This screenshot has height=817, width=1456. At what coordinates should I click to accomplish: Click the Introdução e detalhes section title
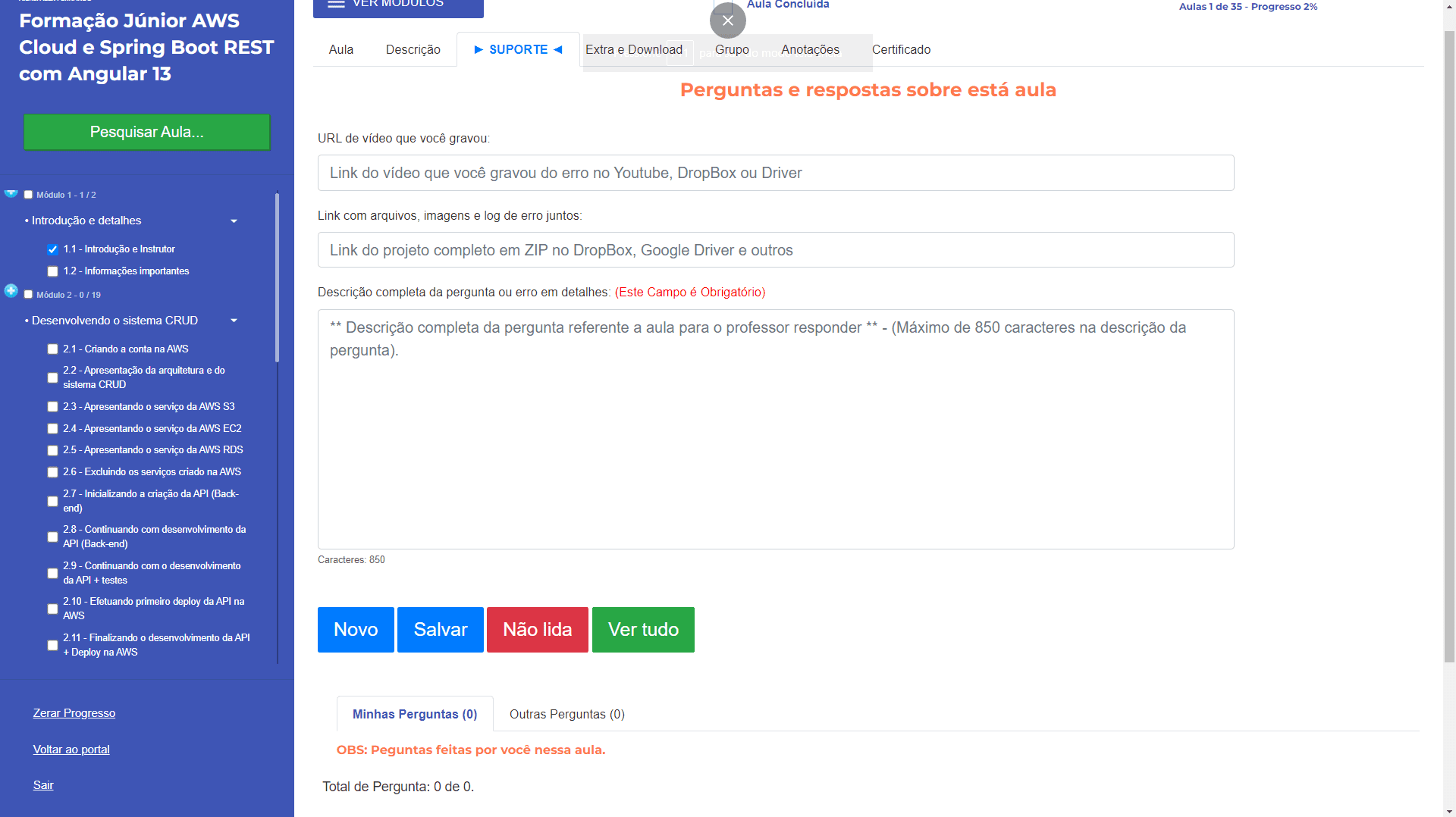[x=86, y=221]
